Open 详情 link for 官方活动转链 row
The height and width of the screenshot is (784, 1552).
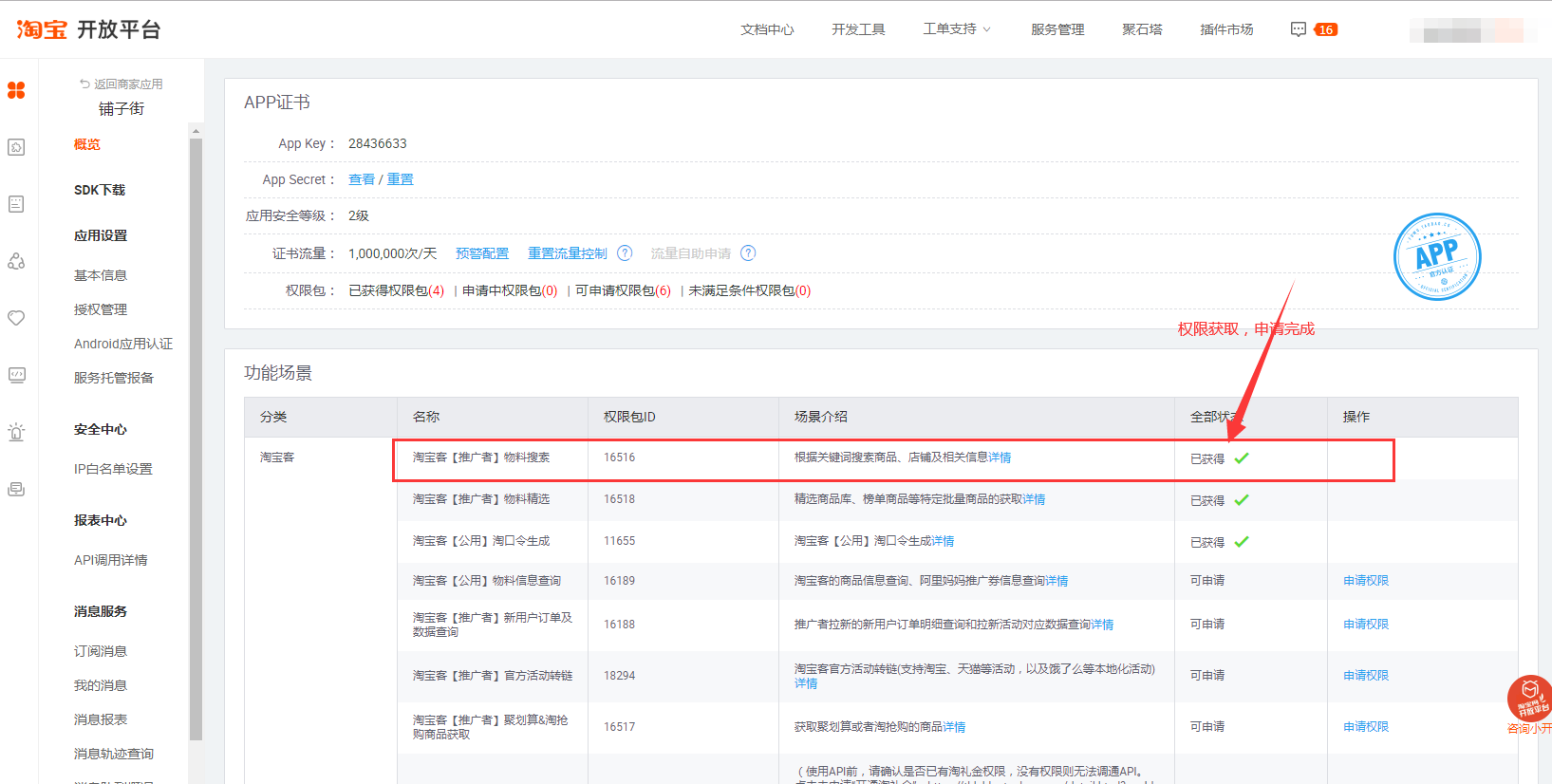[806, 683]
